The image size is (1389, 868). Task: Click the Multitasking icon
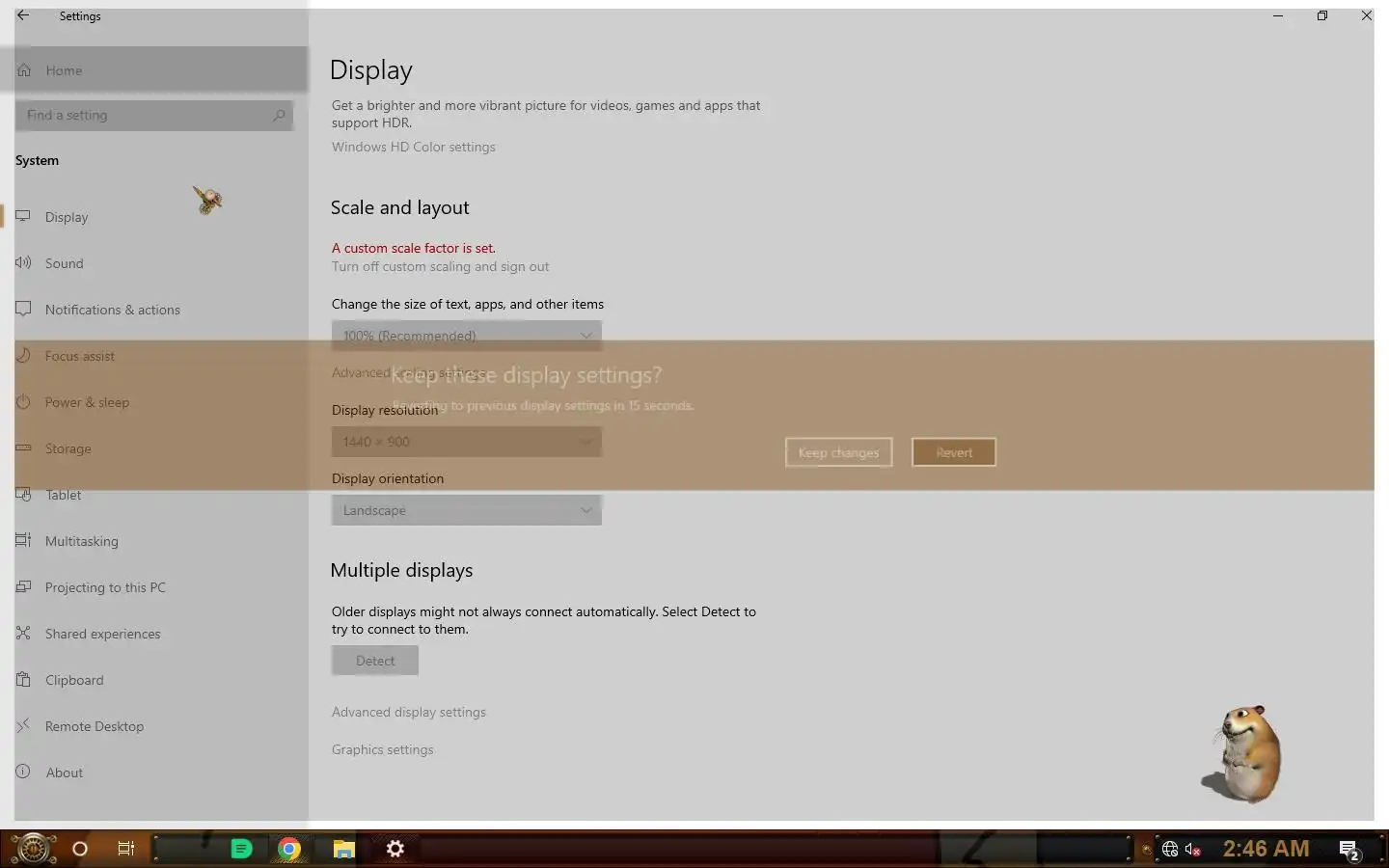coord(23,540)
